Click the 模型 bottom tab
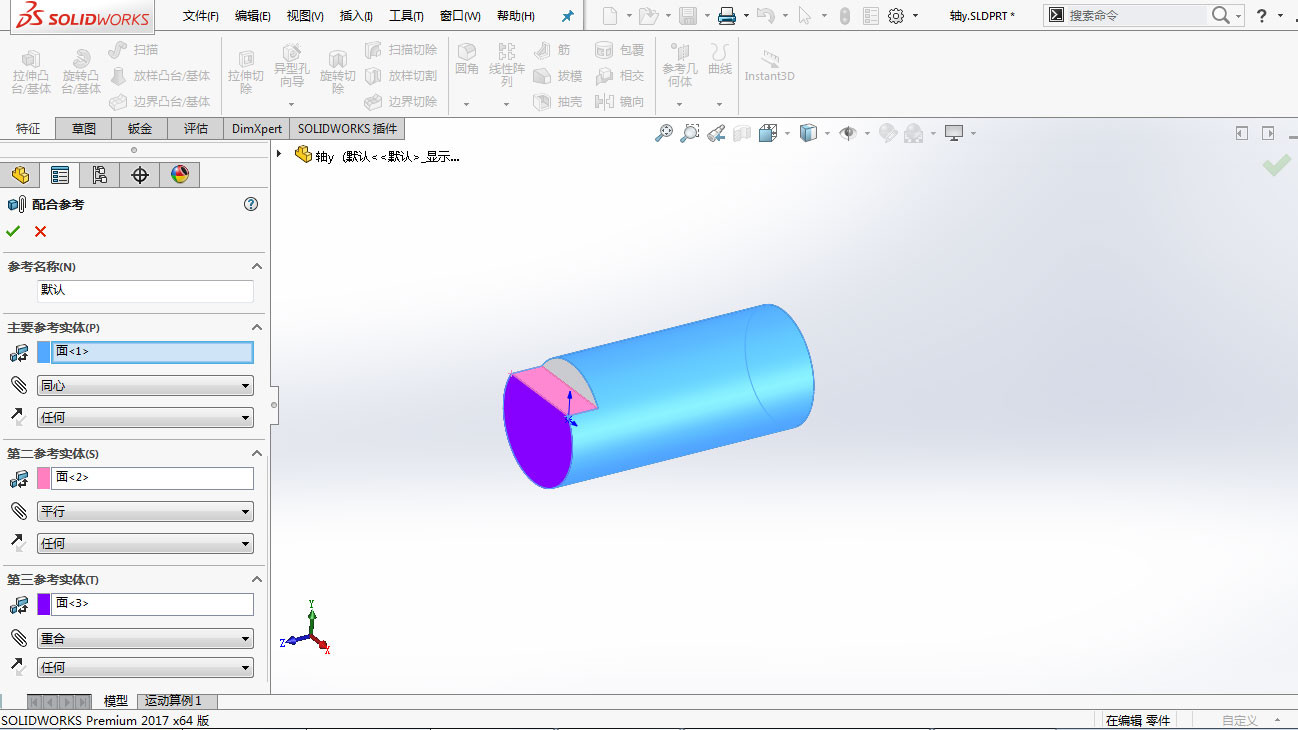This screenshot has width=1298, height=730. pos(116,701)
